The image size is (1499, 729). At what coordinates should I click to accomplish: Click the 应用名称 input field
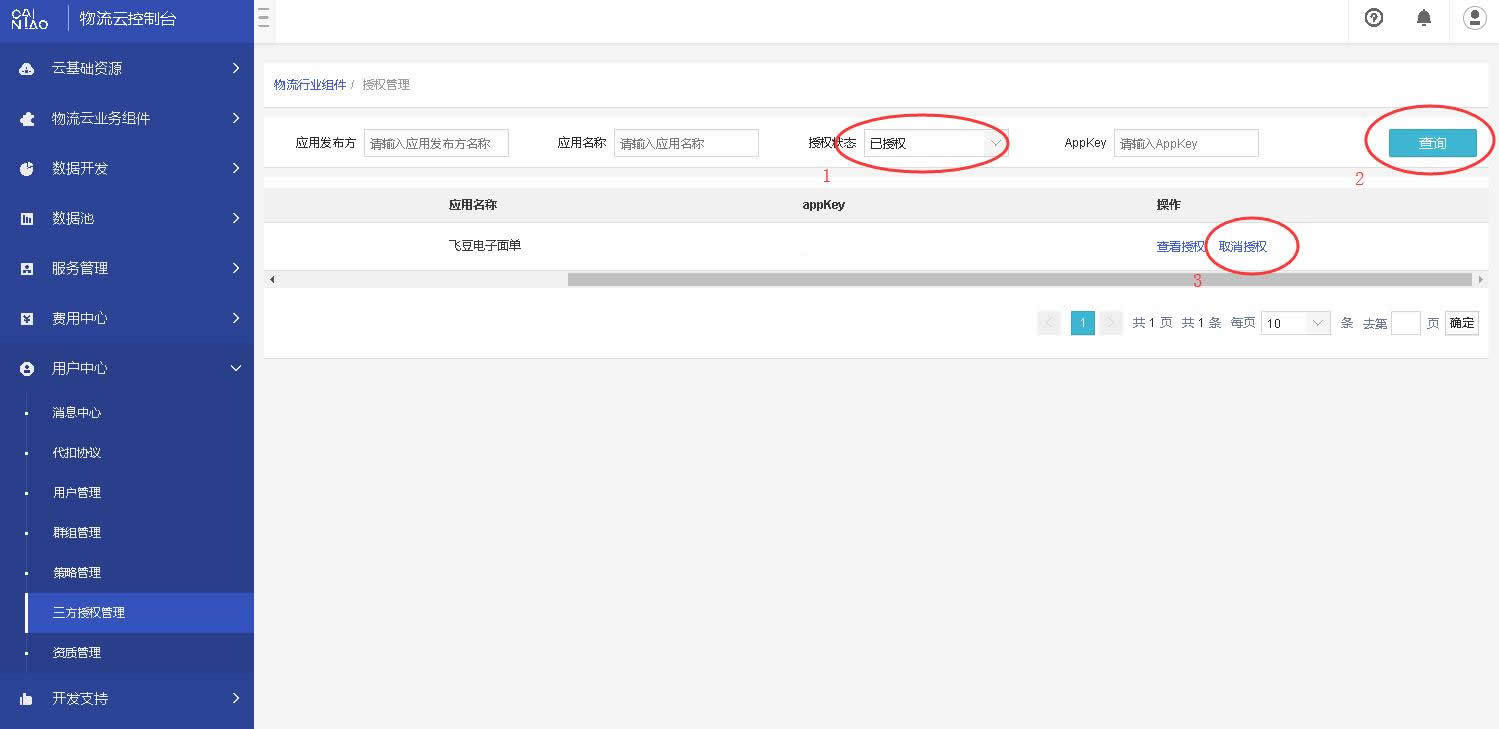(686, 142)
